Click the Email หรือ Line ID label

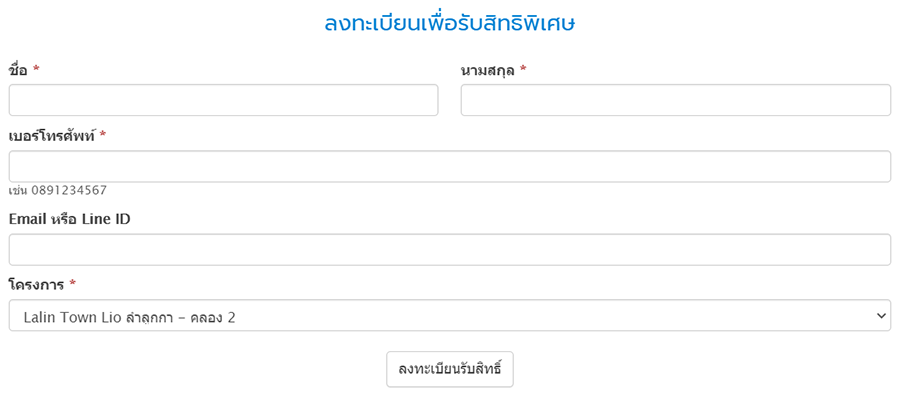coord(69,218)
